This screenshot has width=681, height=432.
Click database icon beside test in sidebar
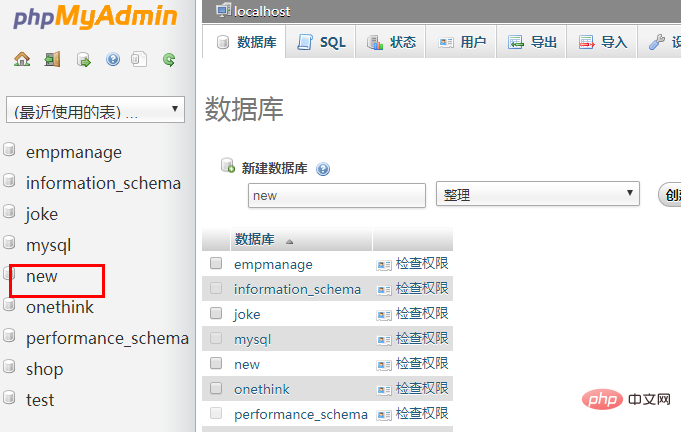tap(9, 397)
